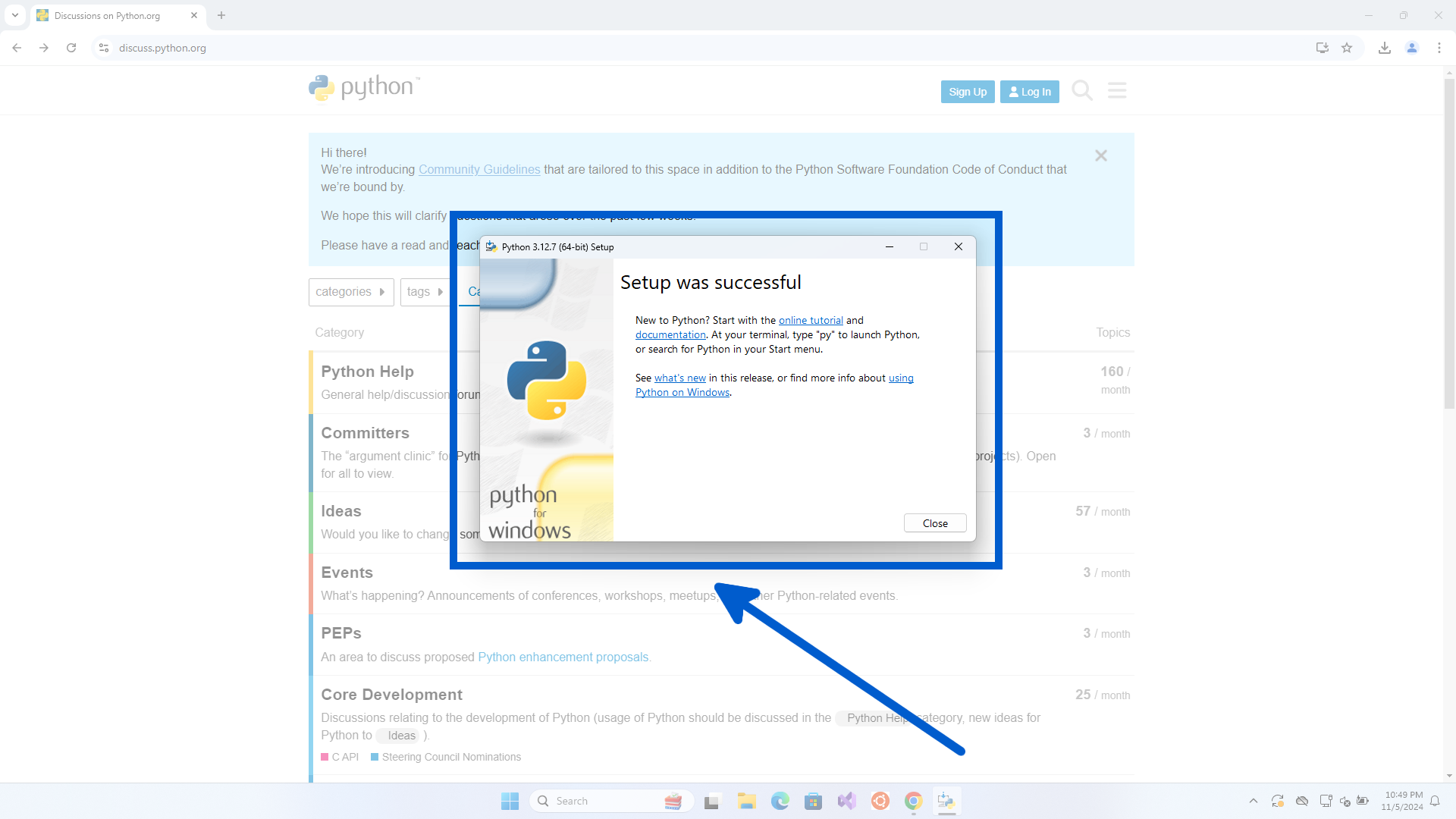Expand the tags filter dropdown
The width and height of the screenshot is (1456, 819).
click(425, 292)
